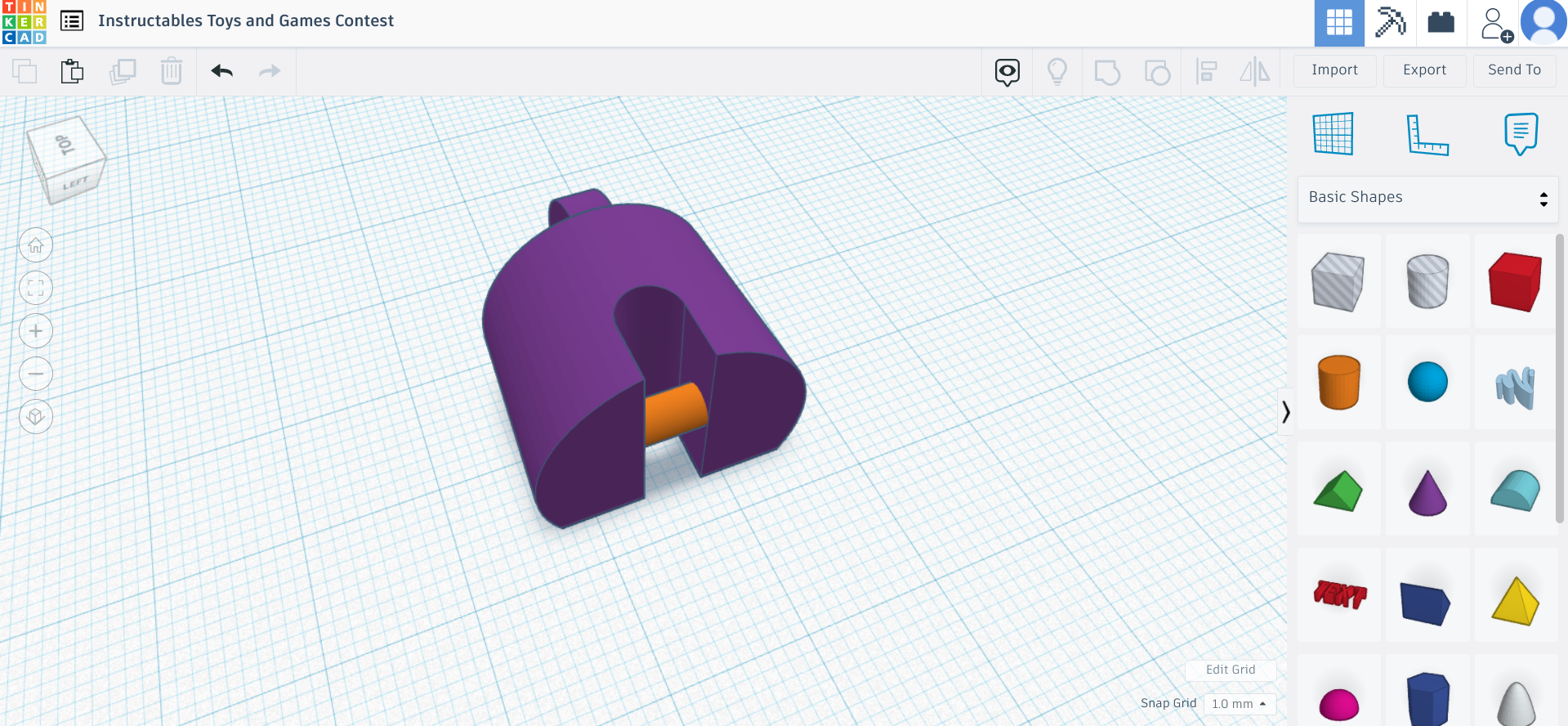Screen dimensions: 1568x726
Task: Select the Ruler tool
Action: 1427,134
